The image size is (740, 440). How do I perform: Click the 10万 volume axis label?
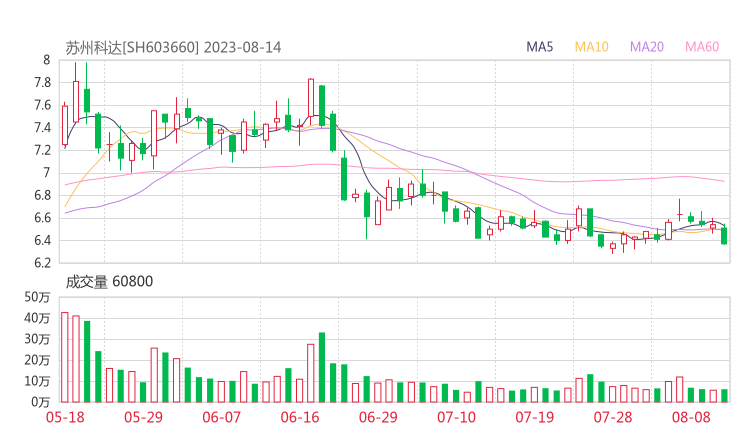click(37, 381)
